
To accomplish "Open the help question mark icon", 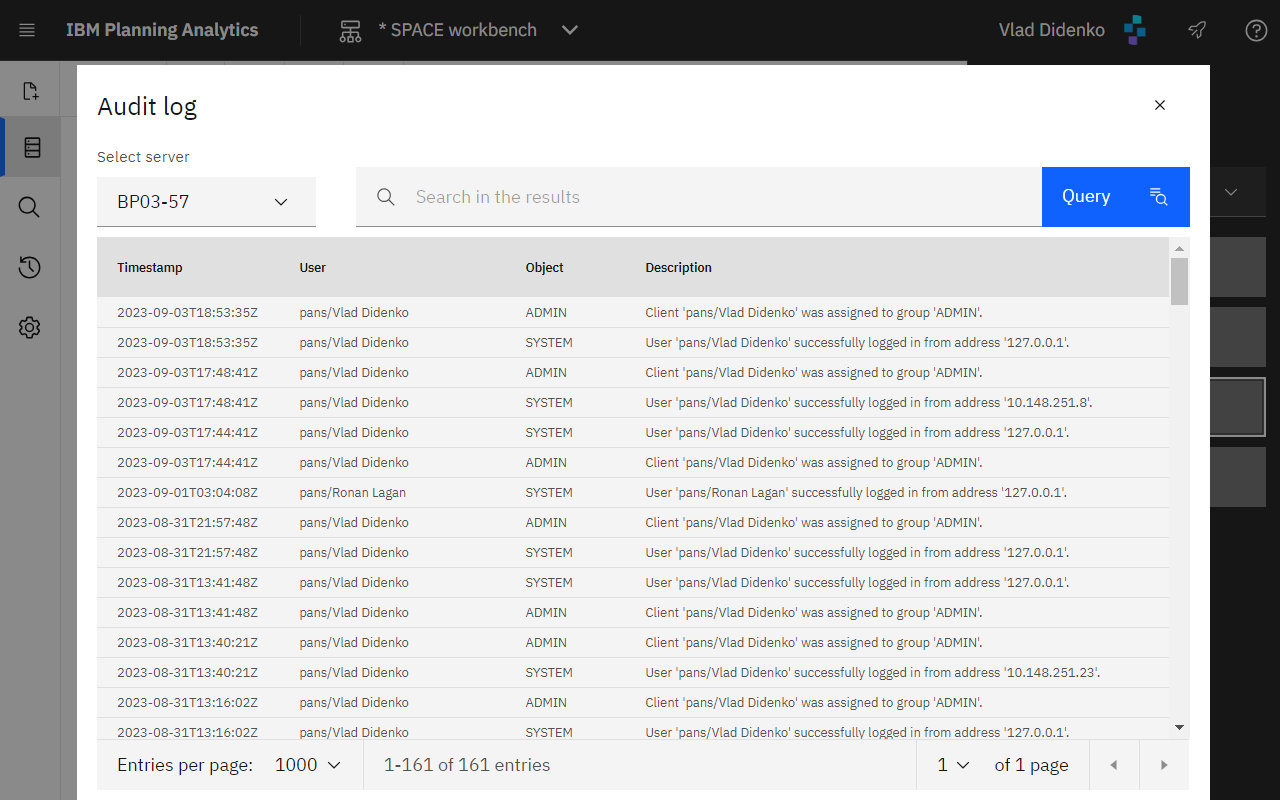I will coord(1256,30).
